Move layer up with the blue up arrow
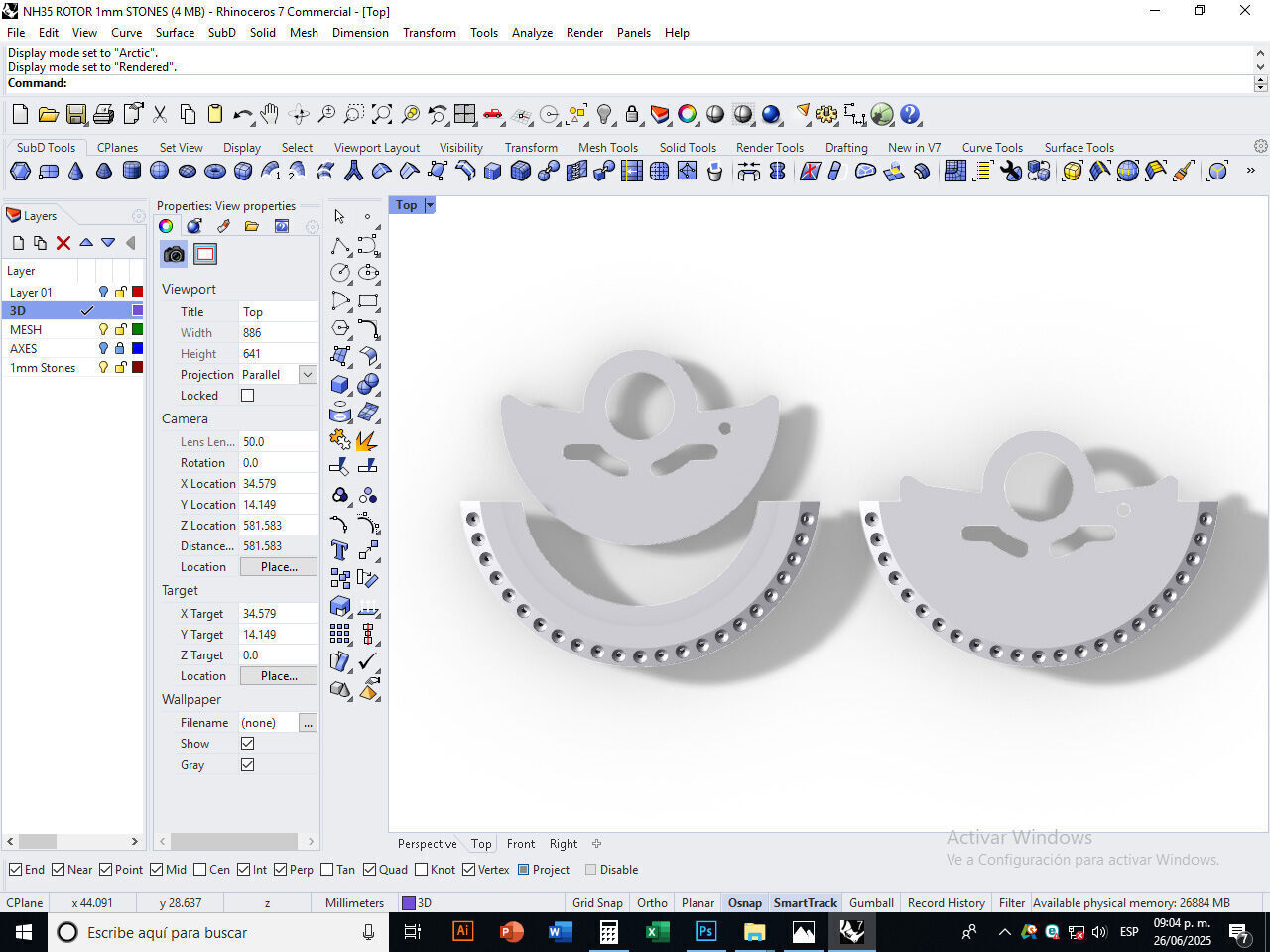 click(x=86, y=243)
